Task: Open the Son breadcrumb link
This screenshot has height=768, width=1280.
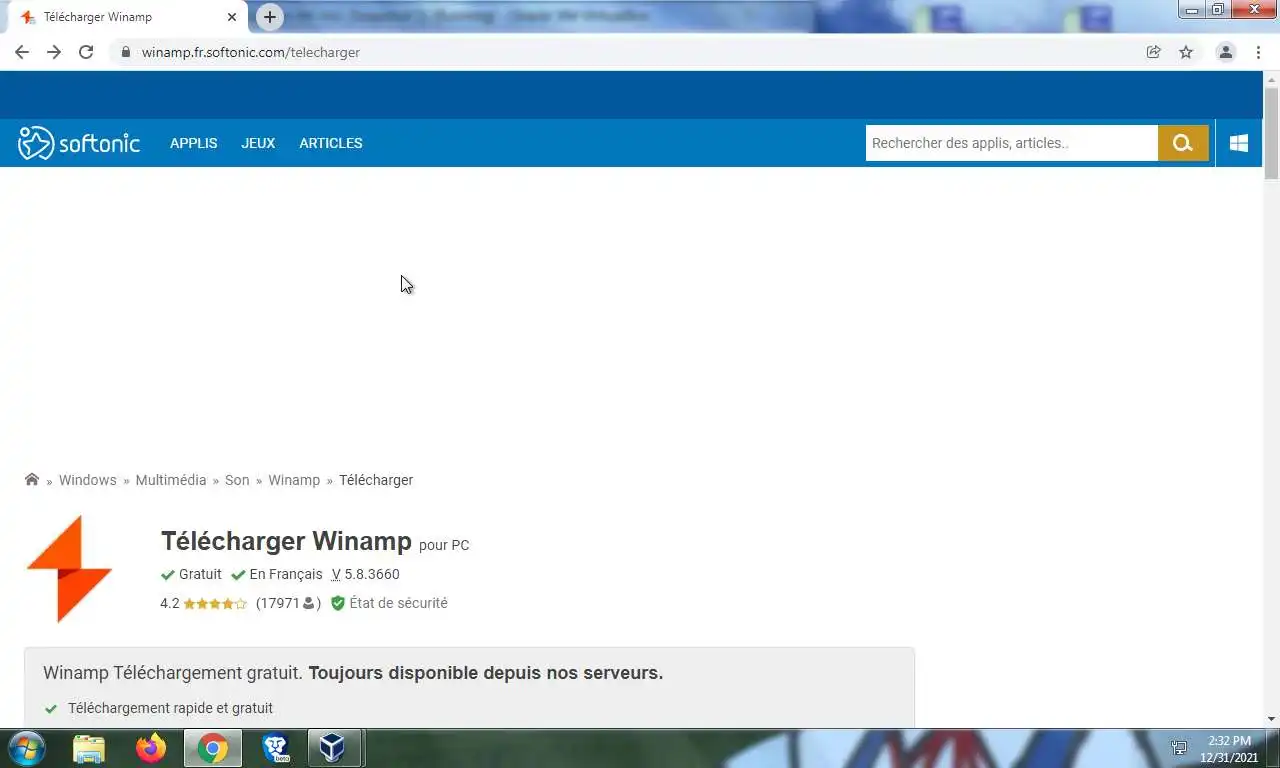Action: (x=237, y=480)
